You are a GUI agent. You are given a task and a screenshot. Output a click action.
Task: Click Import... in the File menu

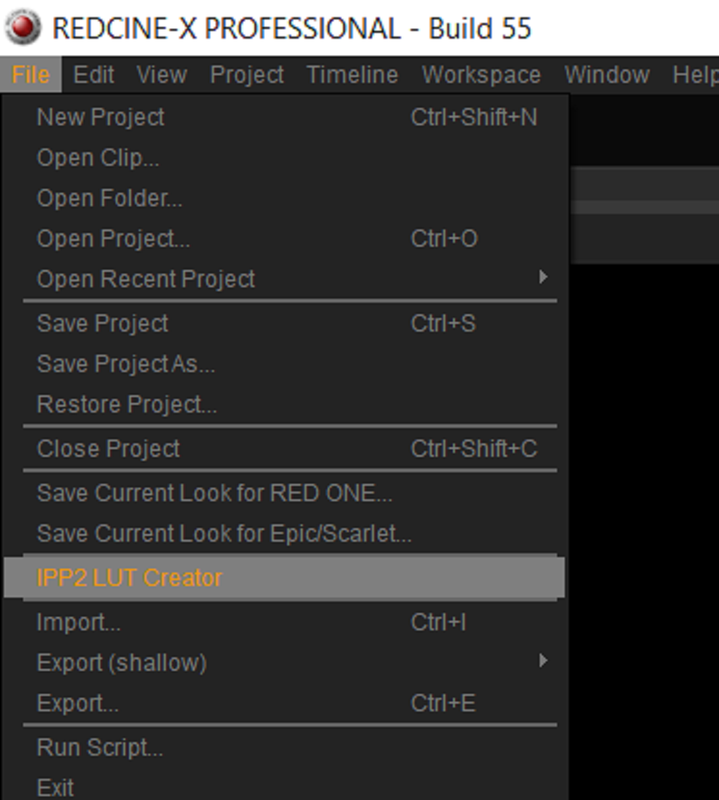click(284, 622)
